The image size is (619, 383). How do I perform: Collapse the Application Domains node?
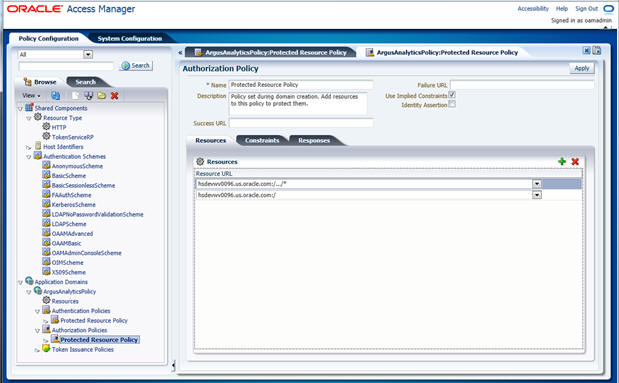tap(20, 282)
